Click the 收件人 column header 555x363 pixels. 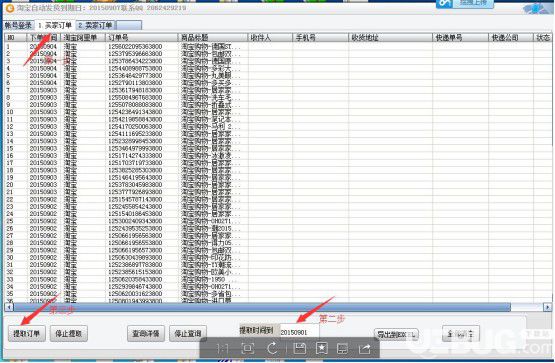click(x=270, y=38)
